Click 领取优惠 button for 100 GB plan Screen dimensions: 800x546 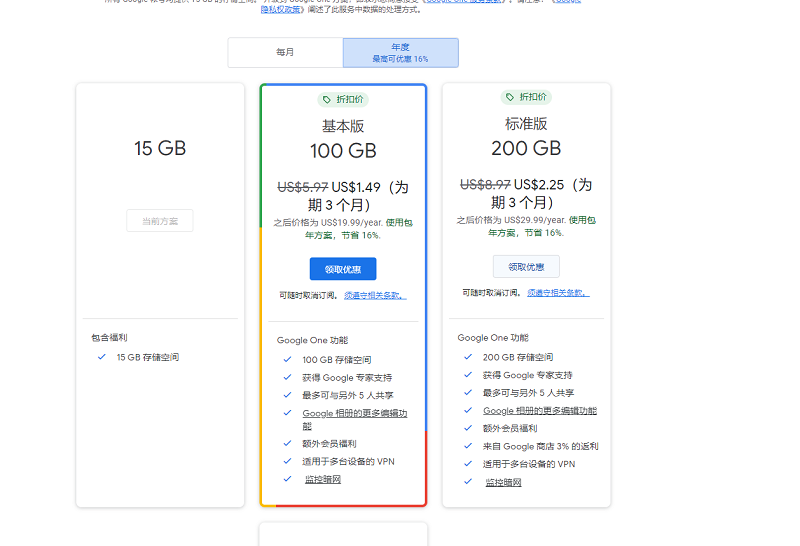click(x=343, y=269)
